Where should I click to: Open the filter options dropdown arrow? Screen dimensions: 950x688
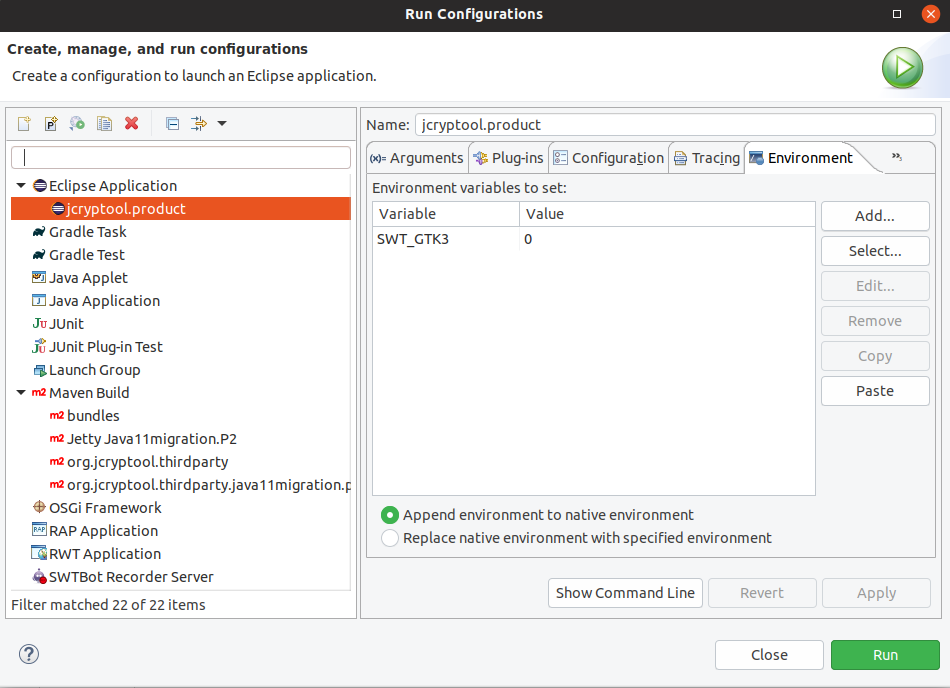222,124
